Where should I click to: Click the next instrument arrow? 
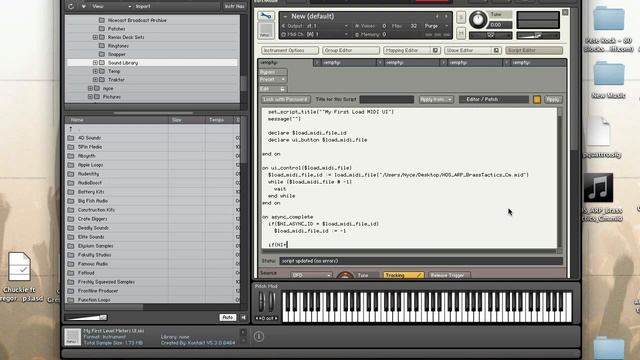click(446, 16)
